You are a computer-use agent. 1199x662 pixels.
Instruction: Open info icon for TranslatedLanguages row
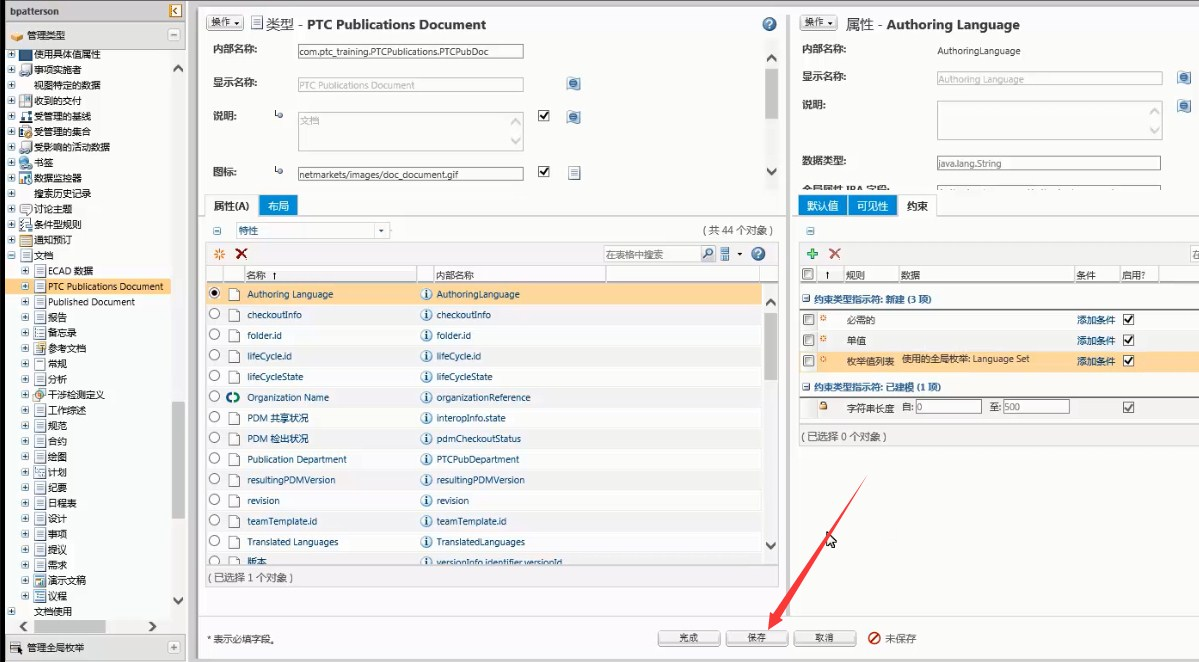tap(427, 541)
